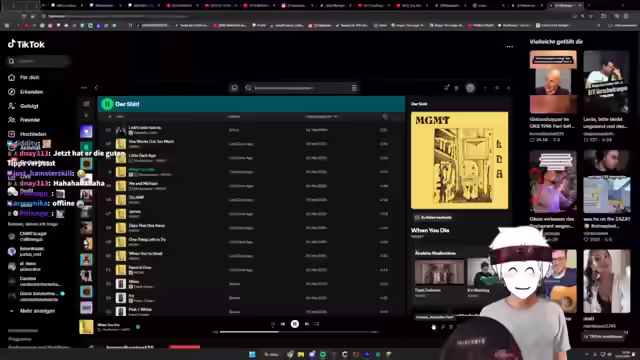
Task: Open Windows Start button on the taskbar
Action: (252, 354)
